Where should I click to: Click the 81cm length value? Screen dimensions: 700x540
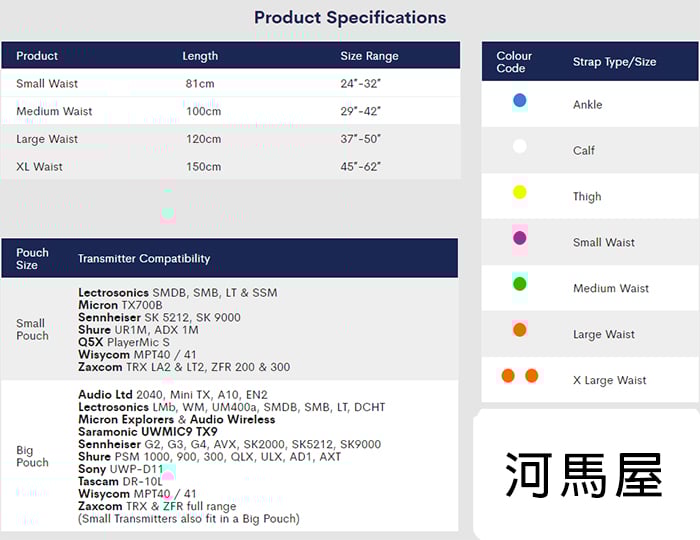[x=200, y=83]
